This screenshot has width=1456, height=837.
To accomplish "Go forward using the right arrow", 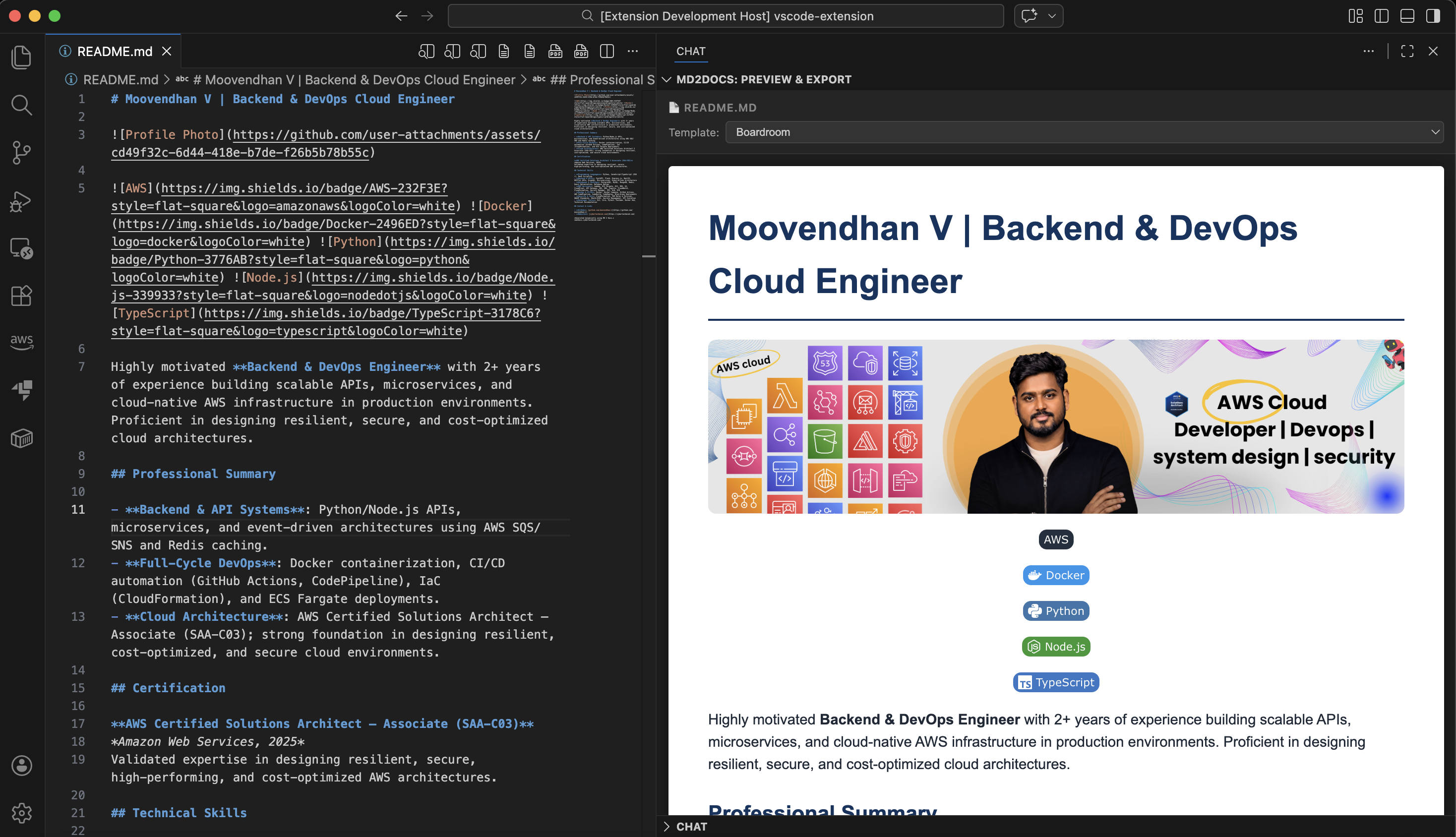I will click(x=427, y=16).
